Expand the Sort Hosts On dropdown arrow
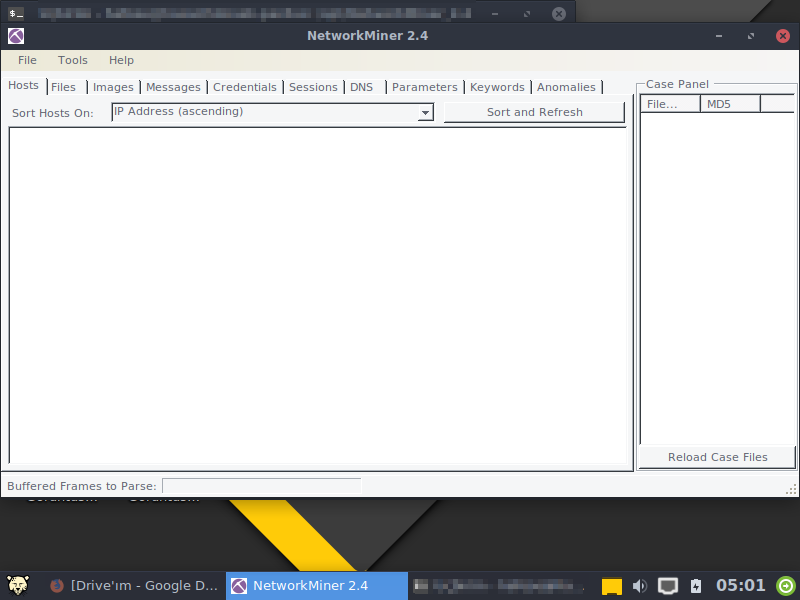 [x=425, y=112]
